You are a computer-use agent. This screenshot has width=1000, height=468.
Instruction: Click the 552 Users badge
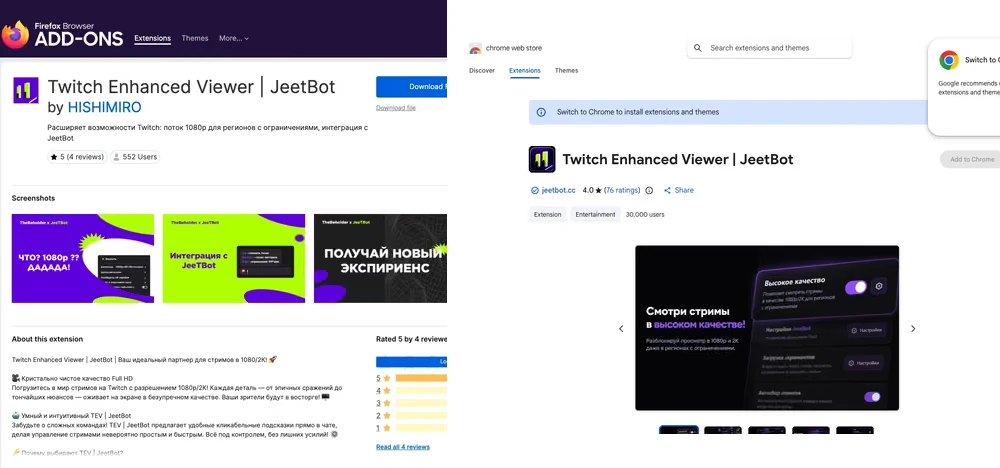[x=135, y=157]
